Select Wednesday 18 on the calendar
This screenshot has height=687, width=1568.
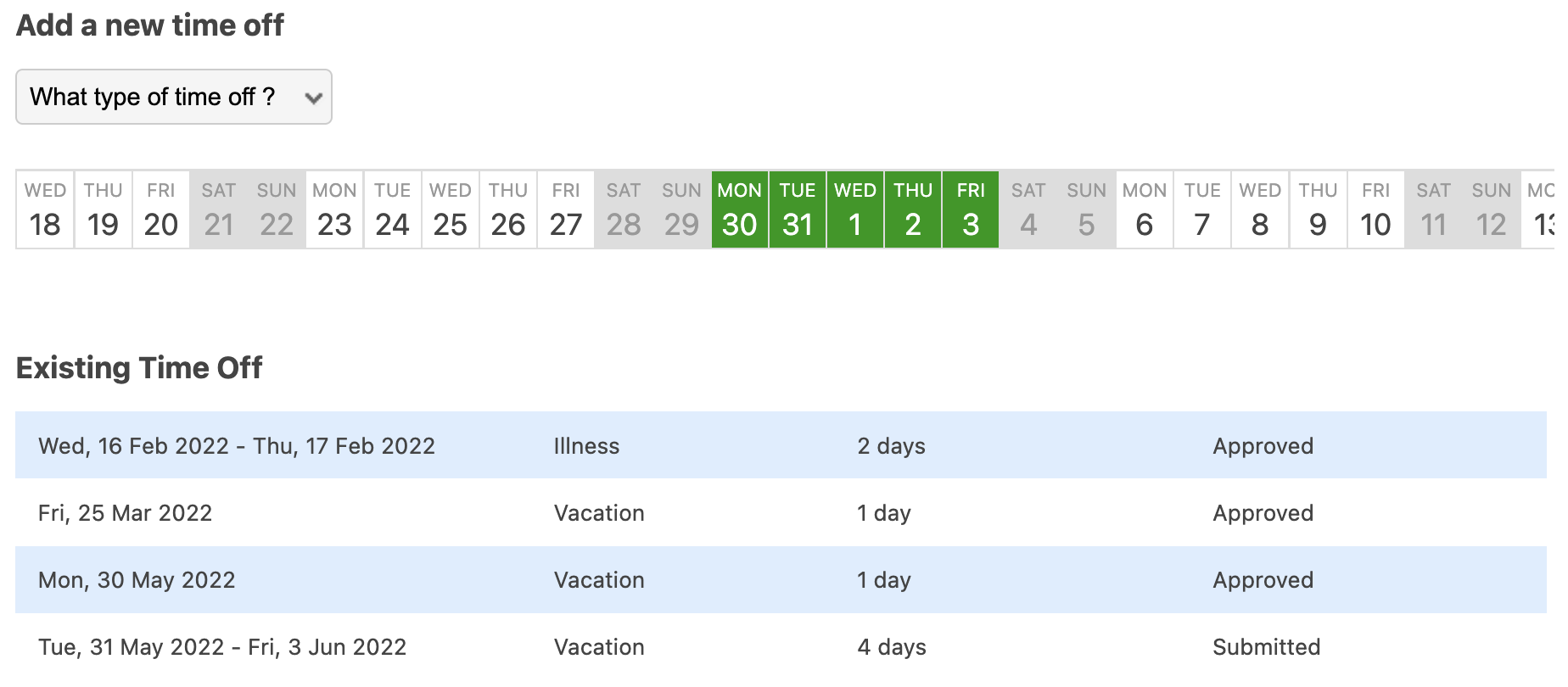pyautogui.click(x=45, y=209)
